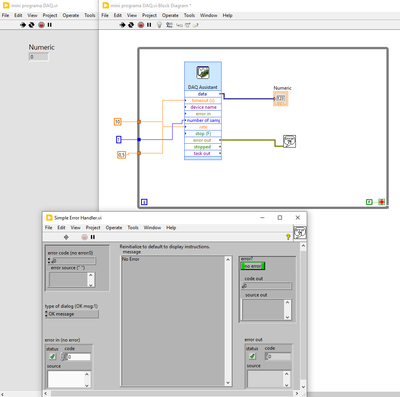Abort execution in block diagram toolbar
This screenshot has height=397, width=400.
141,25
